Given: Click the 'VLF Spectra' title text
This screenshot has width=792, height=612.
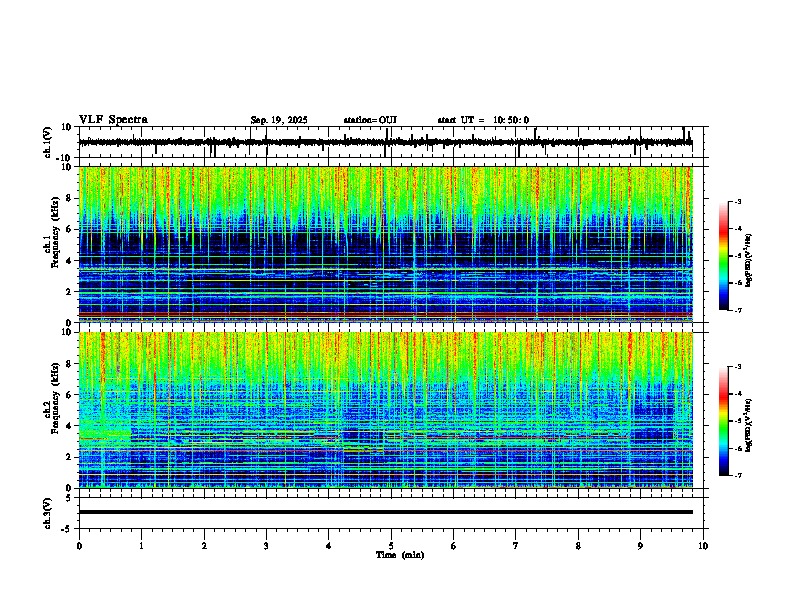Looking at the screenshot, I should 113,120.
